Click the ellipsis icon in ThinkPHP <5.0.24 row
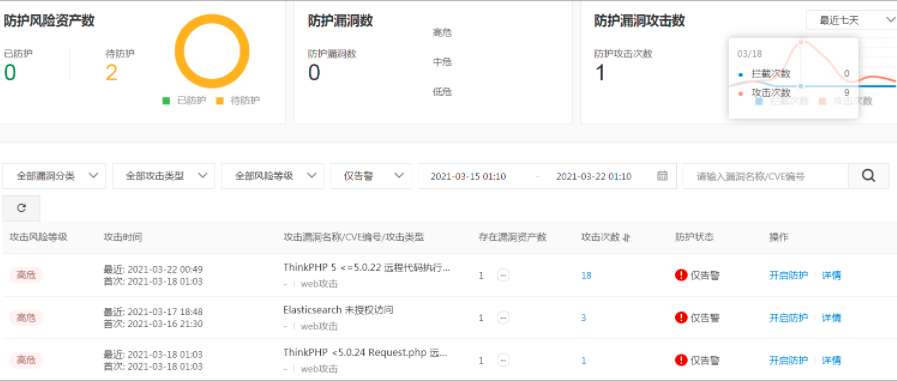 (503, 360)
